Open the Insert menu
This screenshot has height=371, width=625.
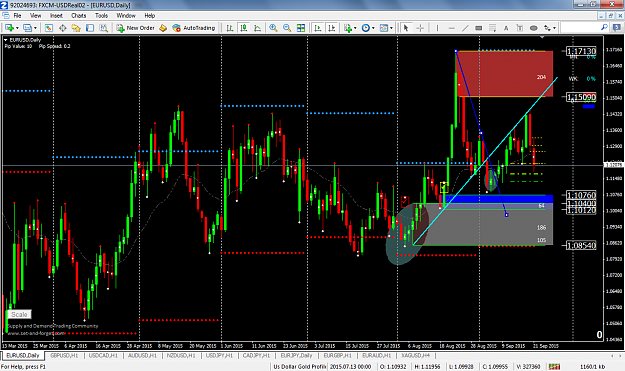click(56, 16)
